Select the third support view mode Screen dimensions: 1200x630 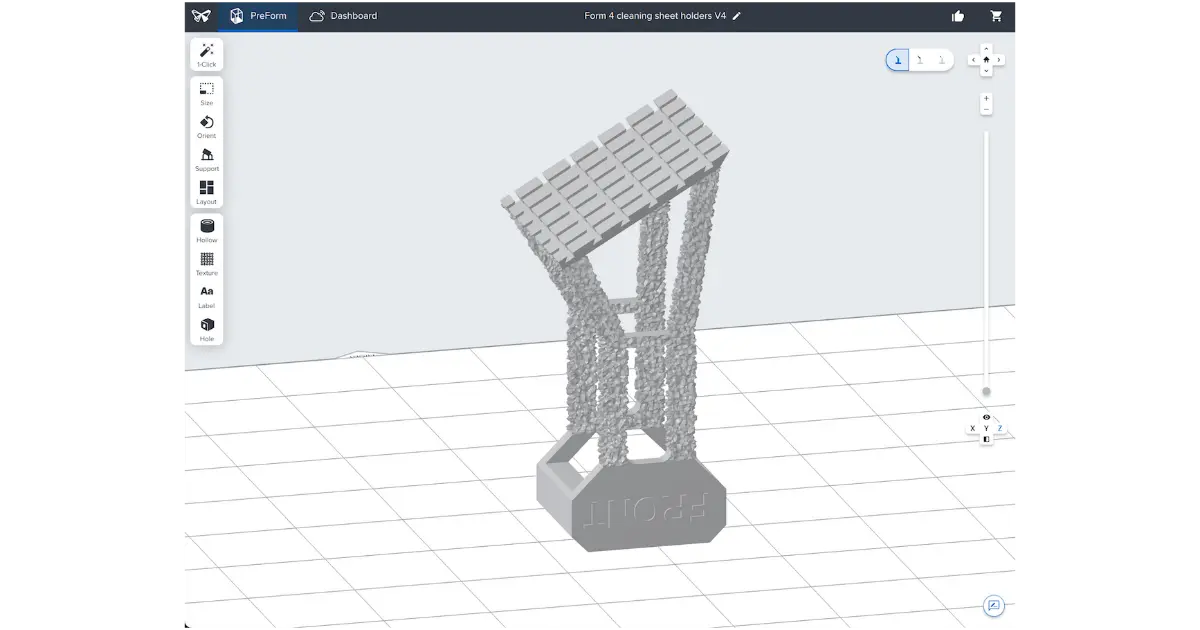pos(941,60)
